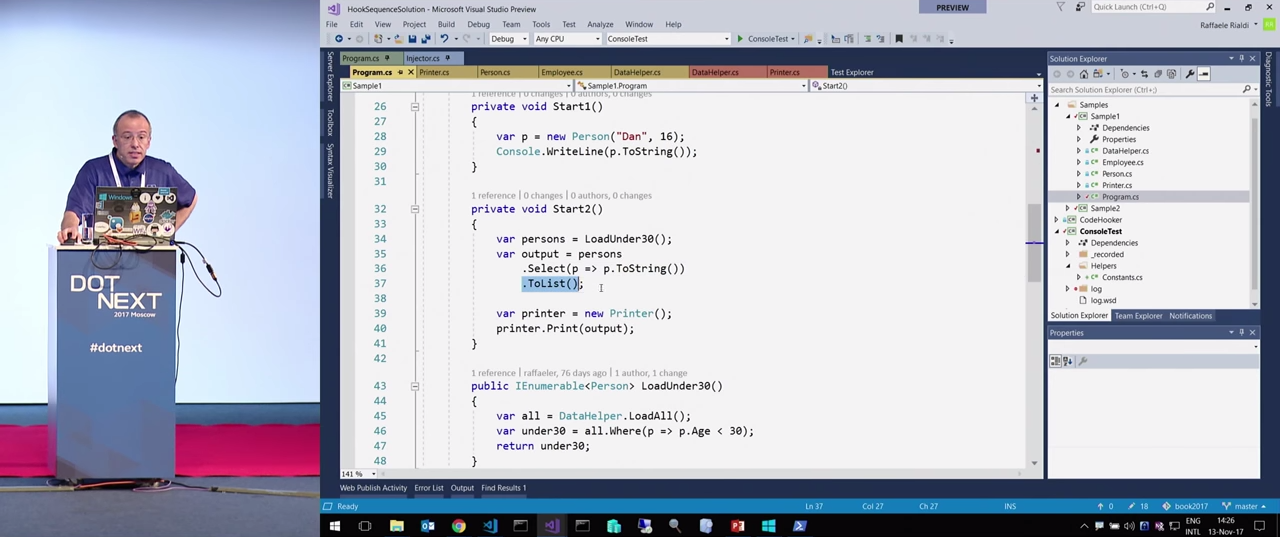
Task: Switch to Team Explorer tab
Action: point(1138,316)
